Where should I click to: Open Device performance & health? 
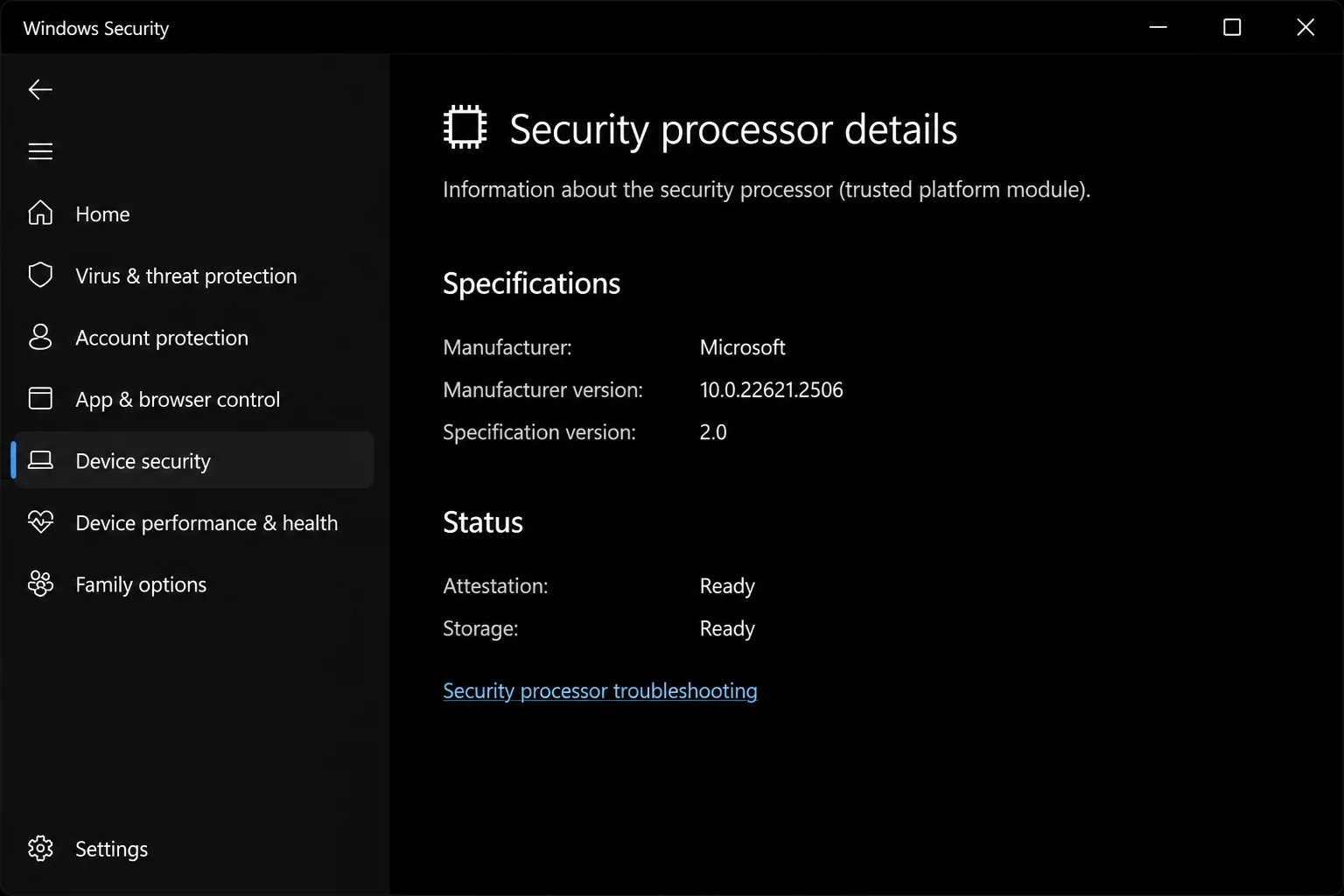coord(206,523)
